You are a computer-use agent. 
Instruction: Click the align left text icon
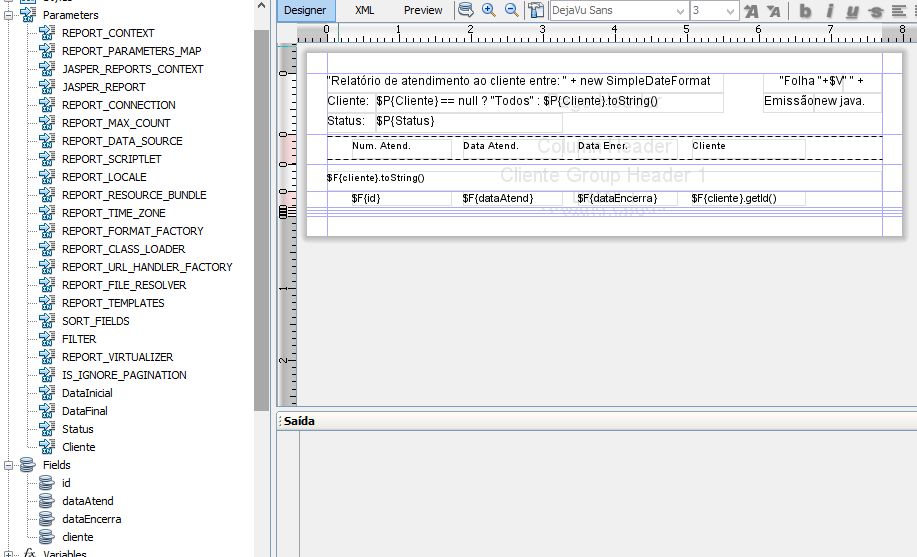tap(899, 11)
